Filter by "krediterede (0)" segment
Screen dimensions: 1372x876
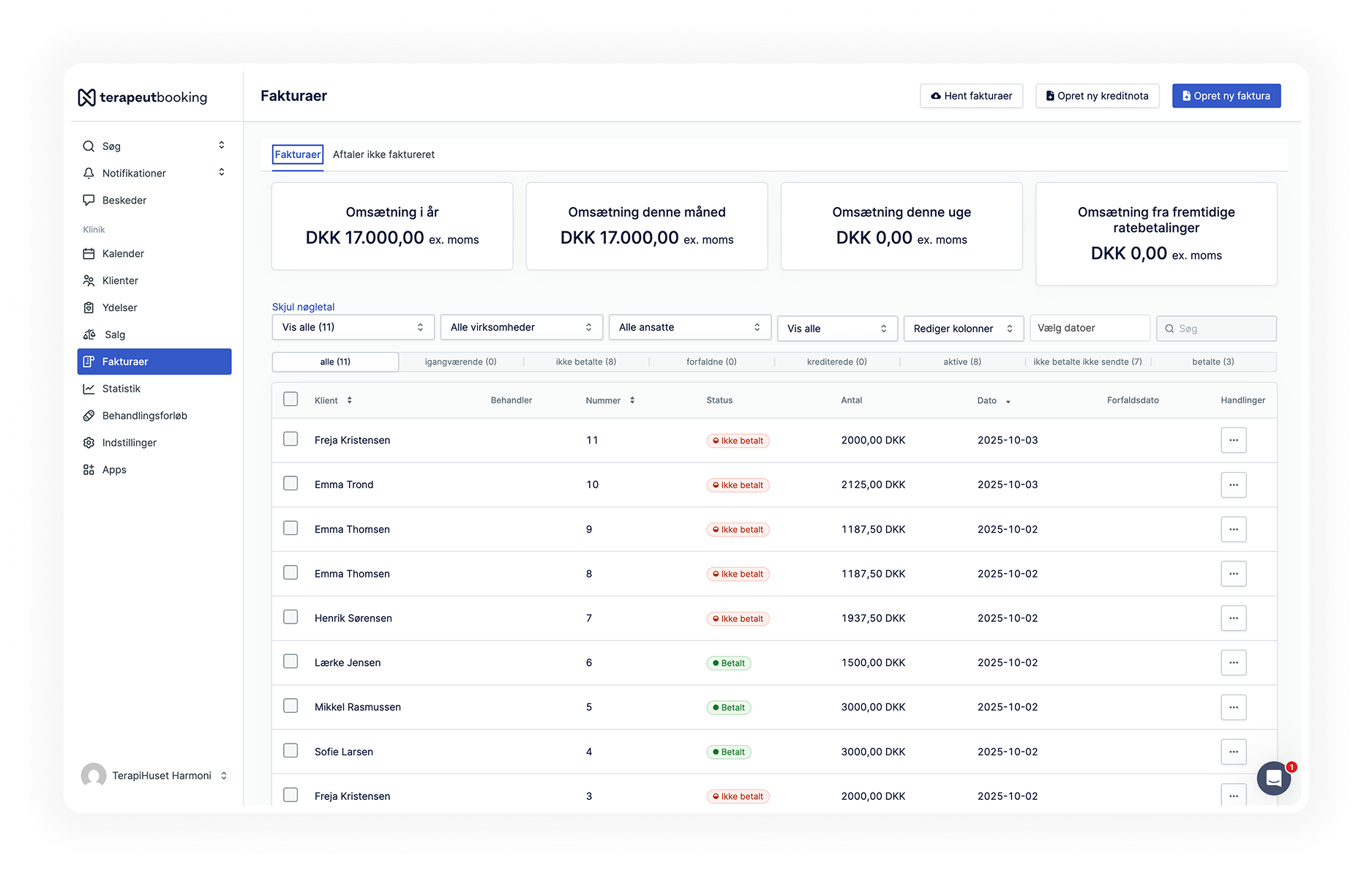837,362
